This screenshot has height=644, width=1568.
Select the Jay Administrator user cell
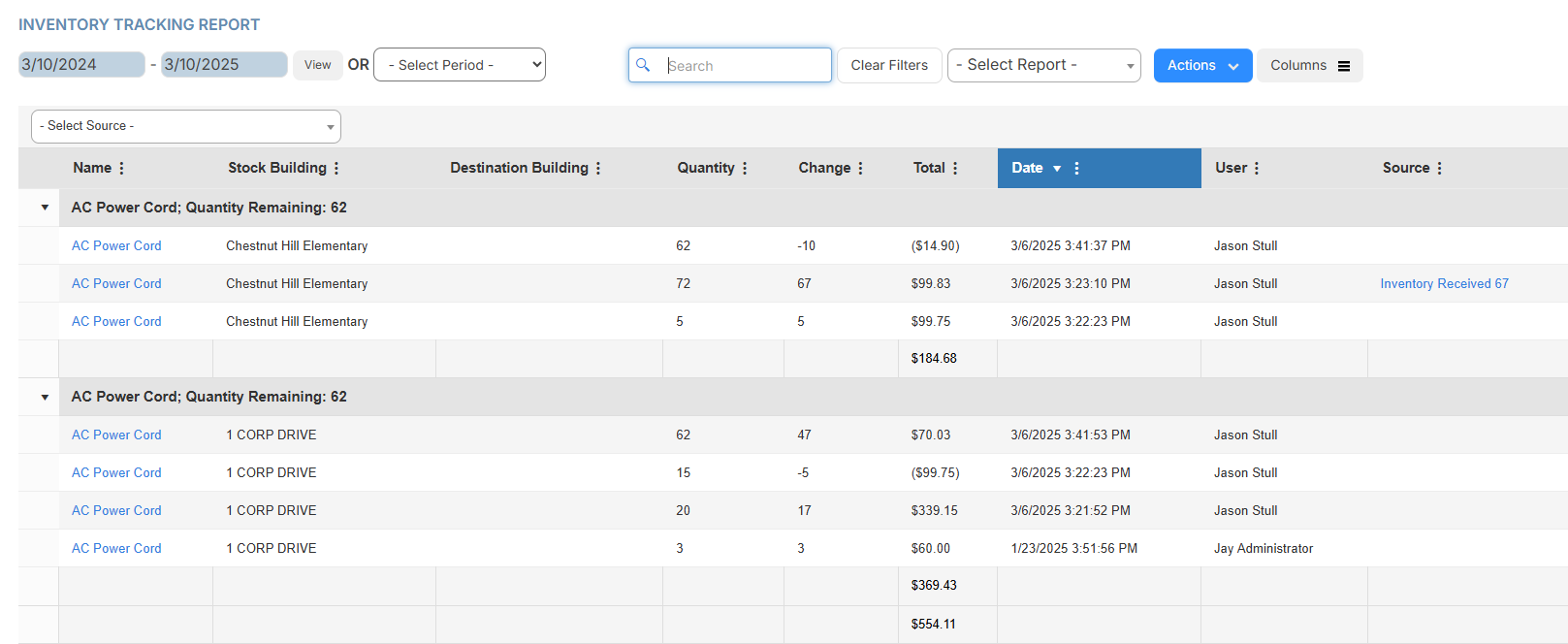click(1264, 548)
